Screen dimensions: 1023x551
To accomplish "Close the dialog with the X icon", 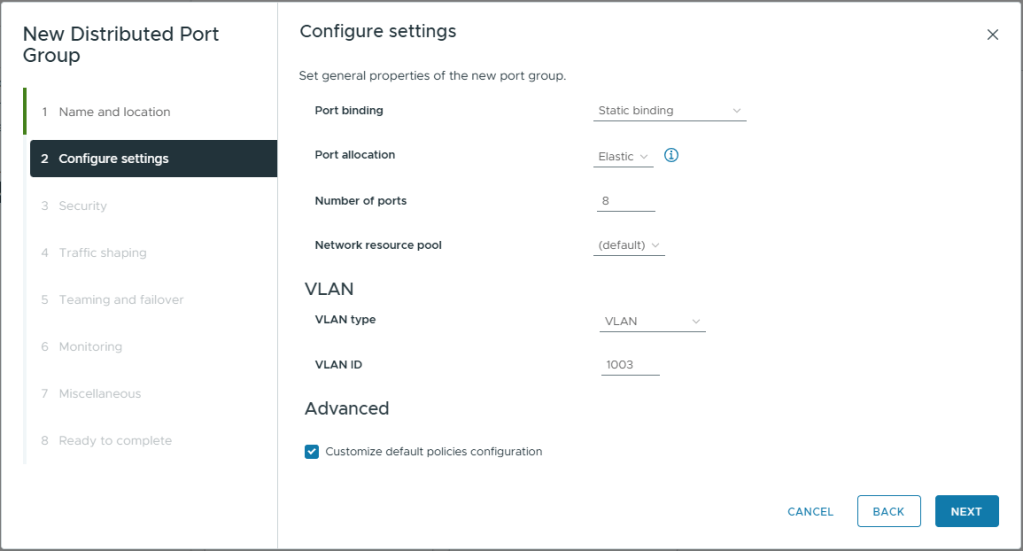I will pos(992,35).
